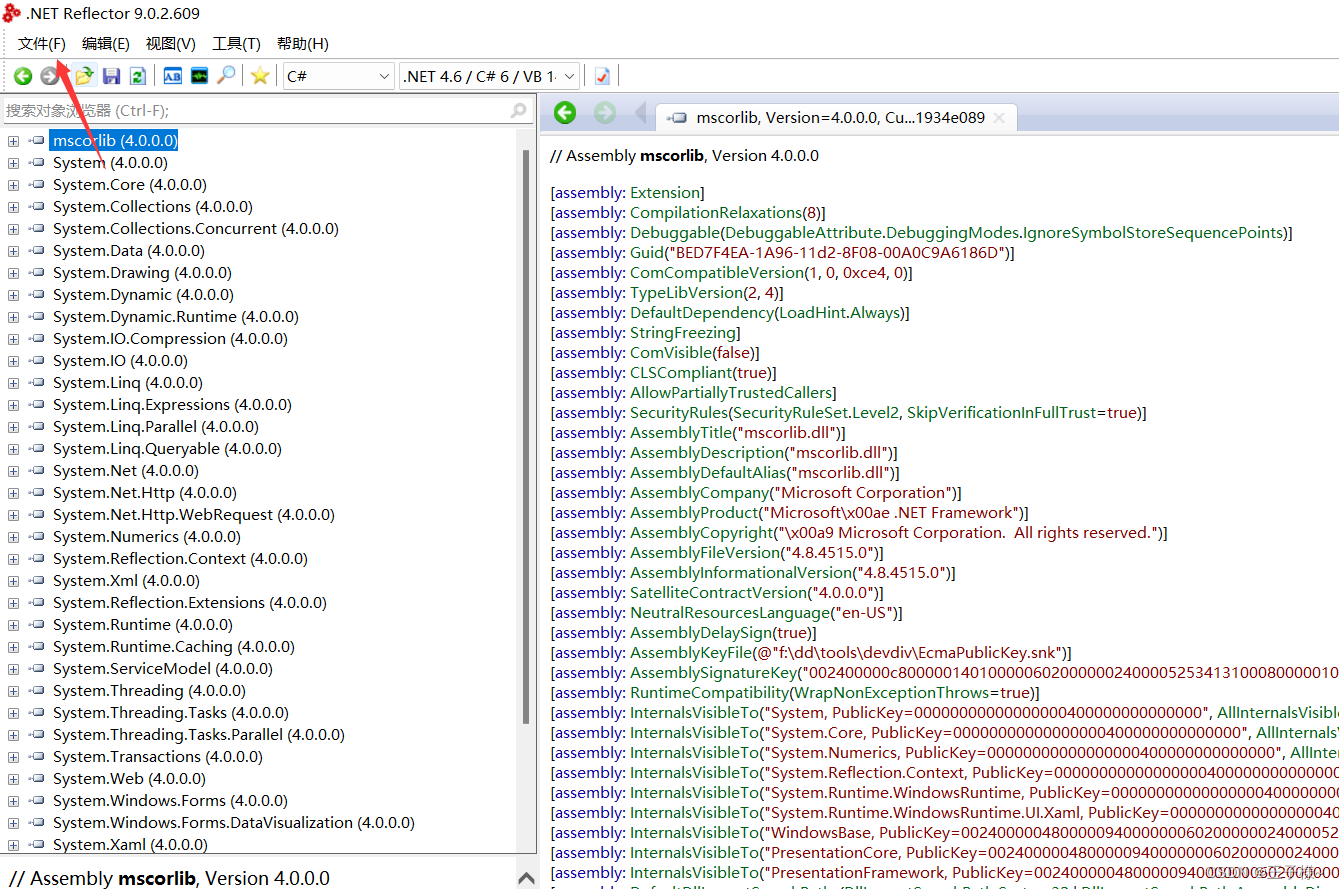Click the NeutralResourcesLanguage attribute link

tap(728, 613)
